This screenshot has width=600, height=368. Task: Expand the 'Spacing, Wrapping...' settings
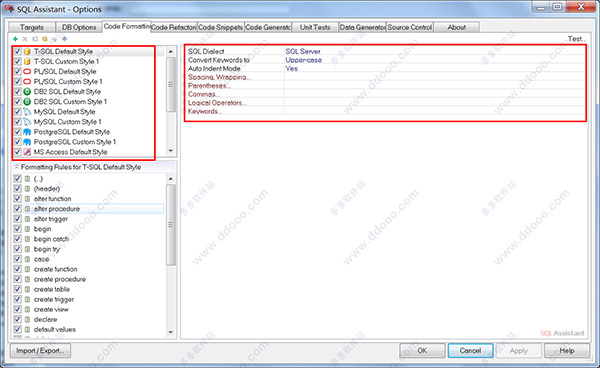tap(219, 77)
